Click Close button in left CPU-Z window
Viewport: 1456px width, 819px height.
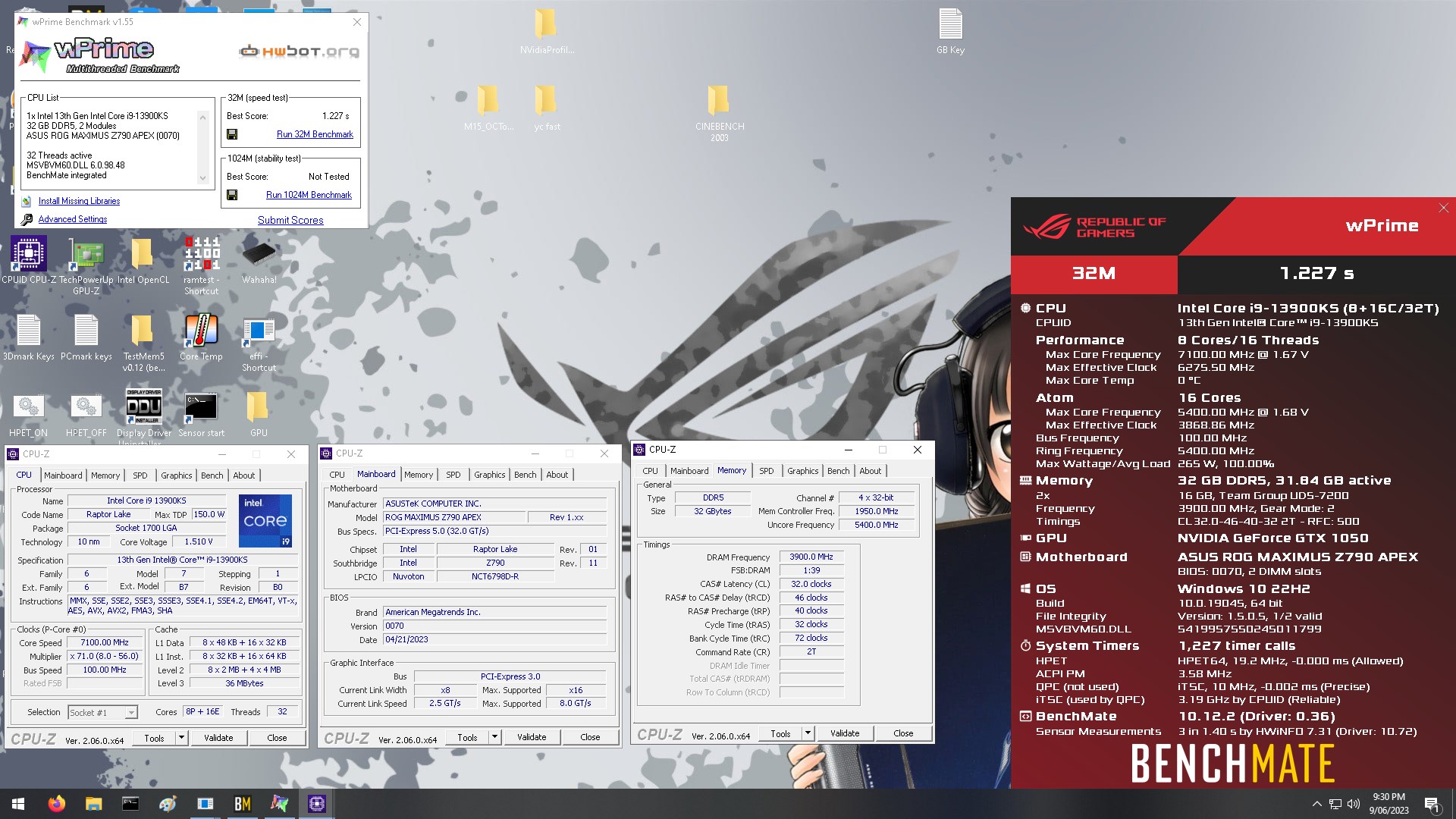click(x=277, y=738)
